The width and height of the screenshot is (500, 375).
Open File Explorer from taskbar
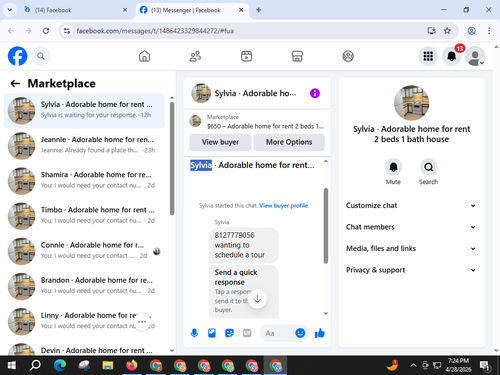point(108,365)
